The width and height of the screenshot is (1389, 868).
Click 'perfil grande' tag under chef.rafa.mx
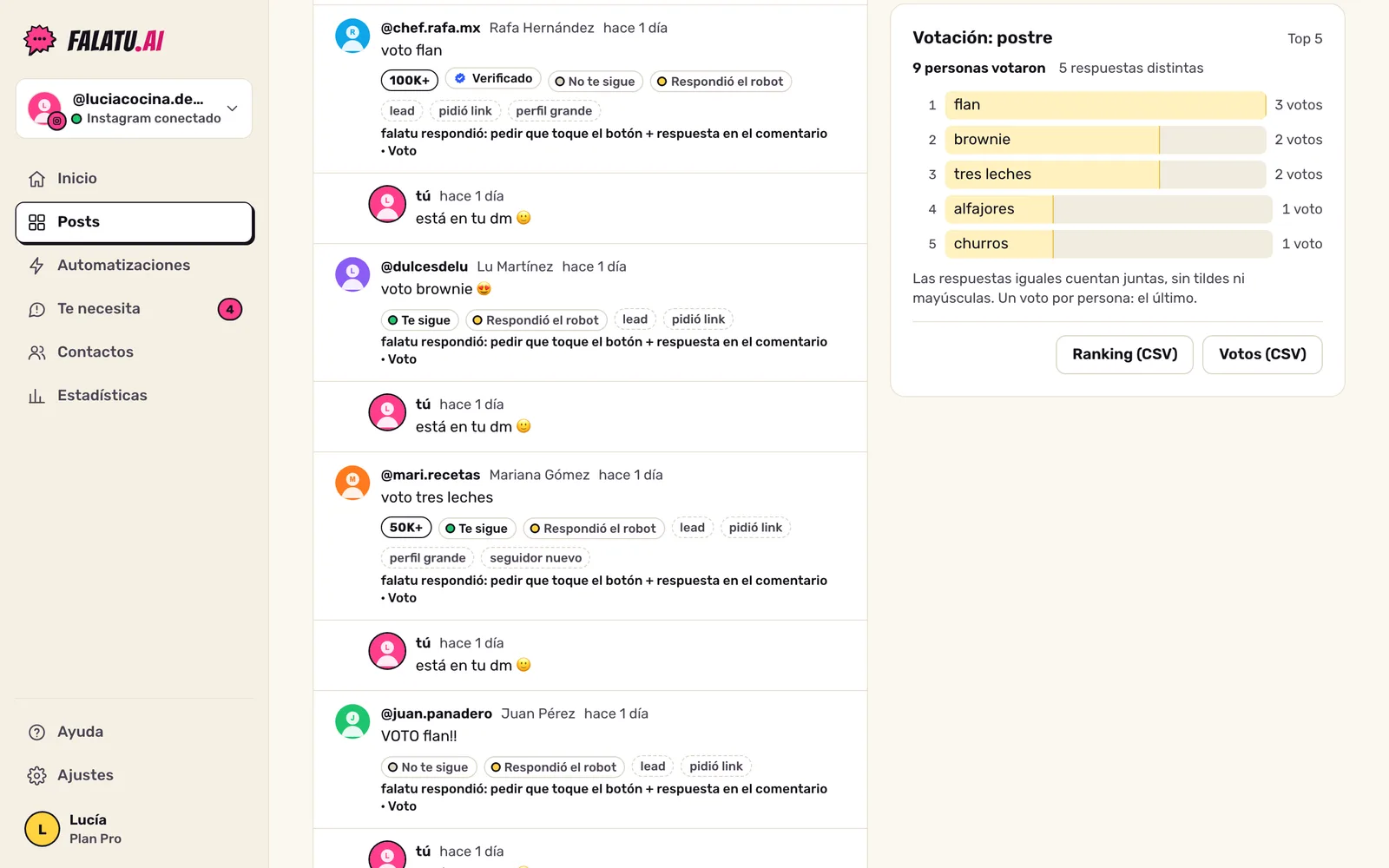tap(554, 110)
